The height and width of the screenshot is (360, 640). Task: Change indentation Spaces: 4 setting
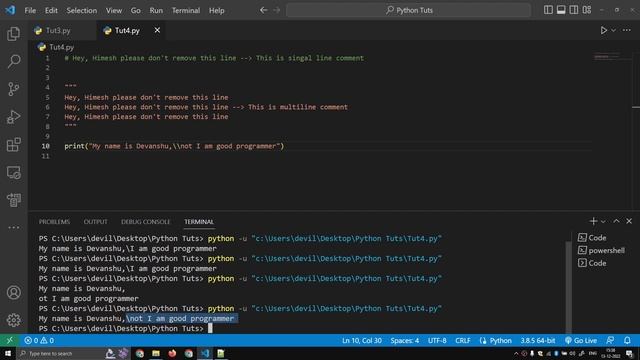pyautogui.click(x=404, y=340)
